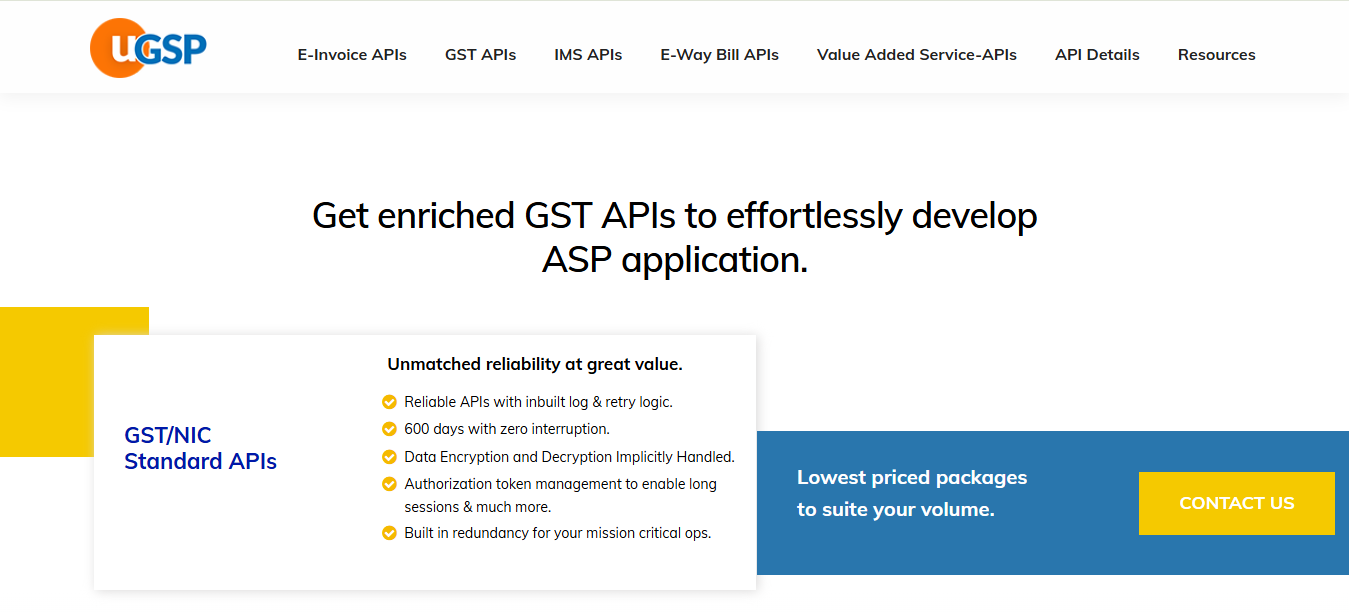Image resolution: width=1349 pixels, height=613 pixels.
Task: Click checkmark icon beside Data Encryption bullet
Action: tap(390, 457)
